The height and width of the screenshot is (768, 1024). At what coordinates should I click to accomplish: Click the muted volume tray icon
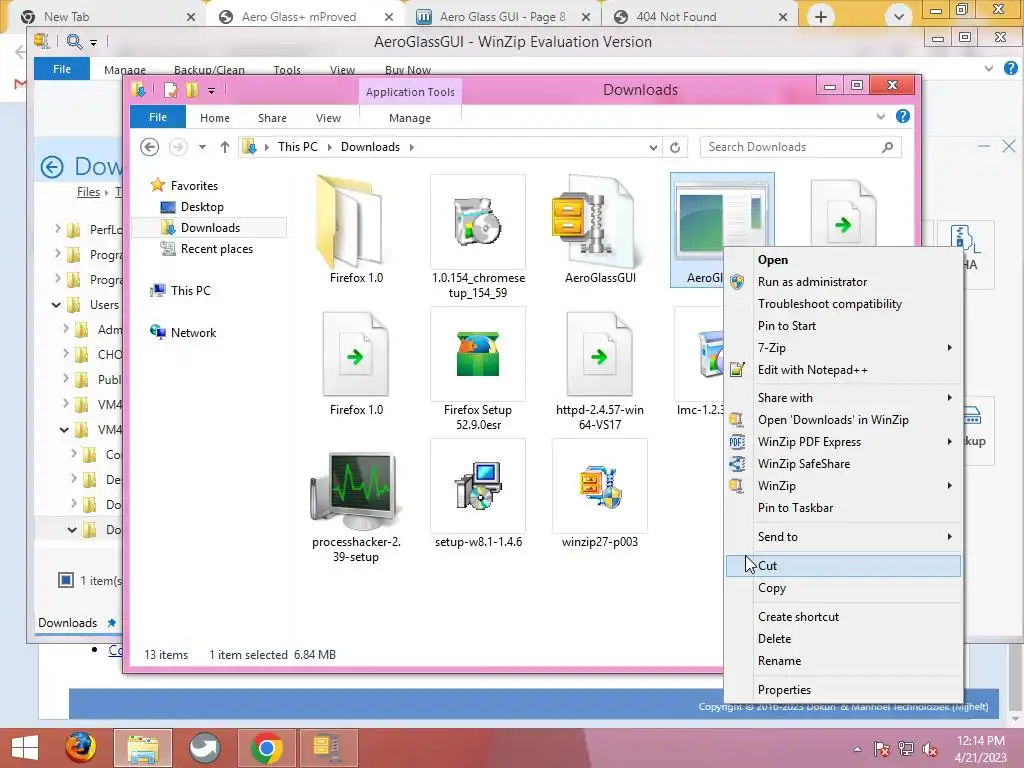[x=930, y=749]
